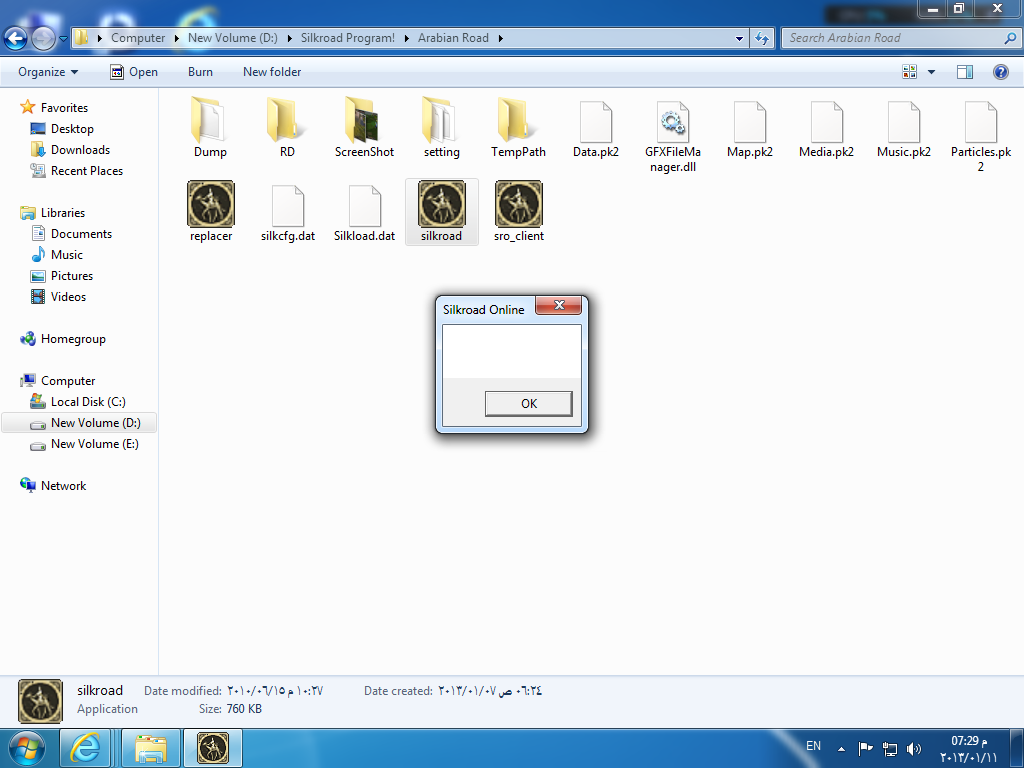This screenshot has height=768, width=1024.
Task: Expand the Computer breadcrumb arrow
Action: point(176,39)
